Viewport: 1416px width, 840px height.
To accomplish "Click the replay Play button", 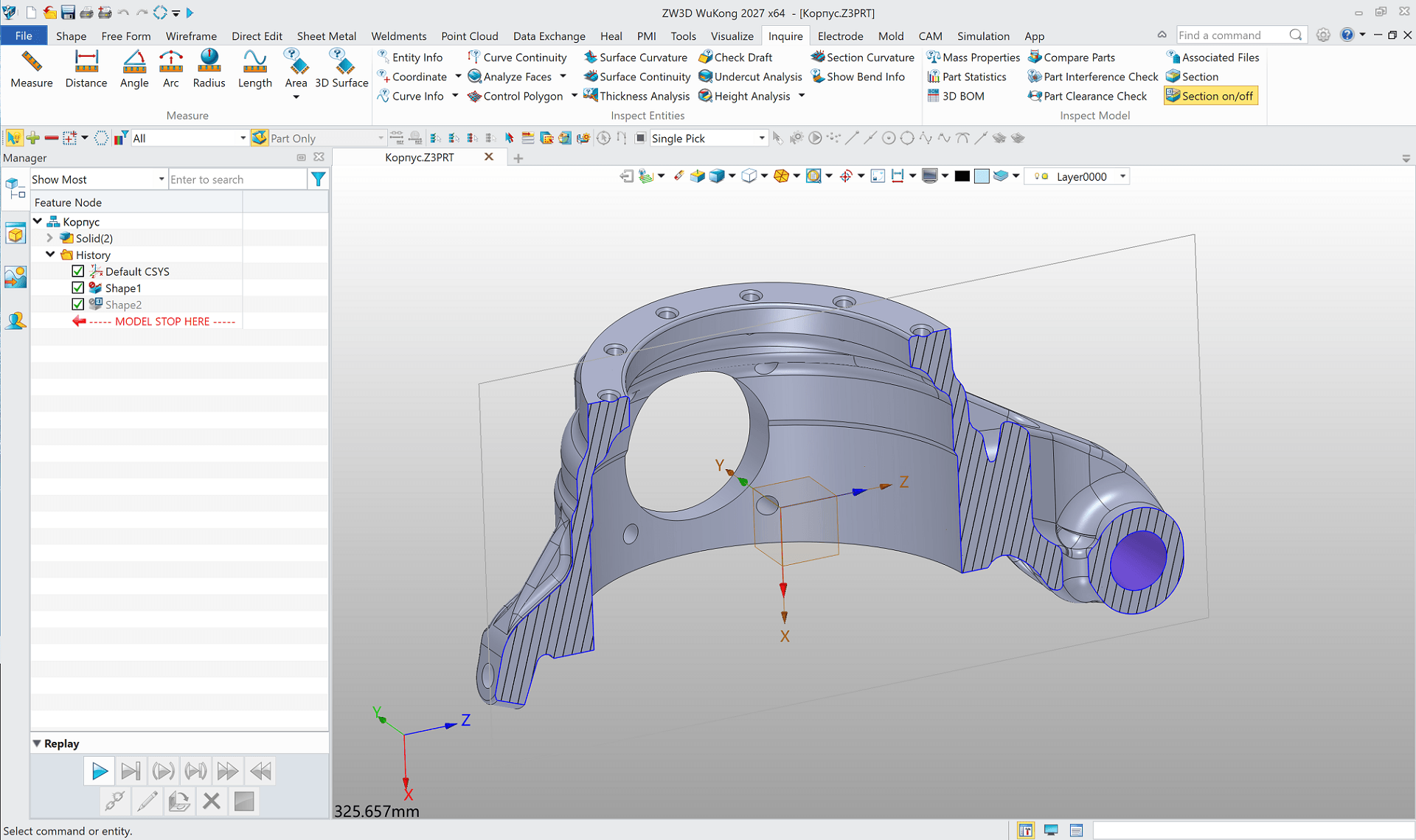I will [x=99, y=771].
